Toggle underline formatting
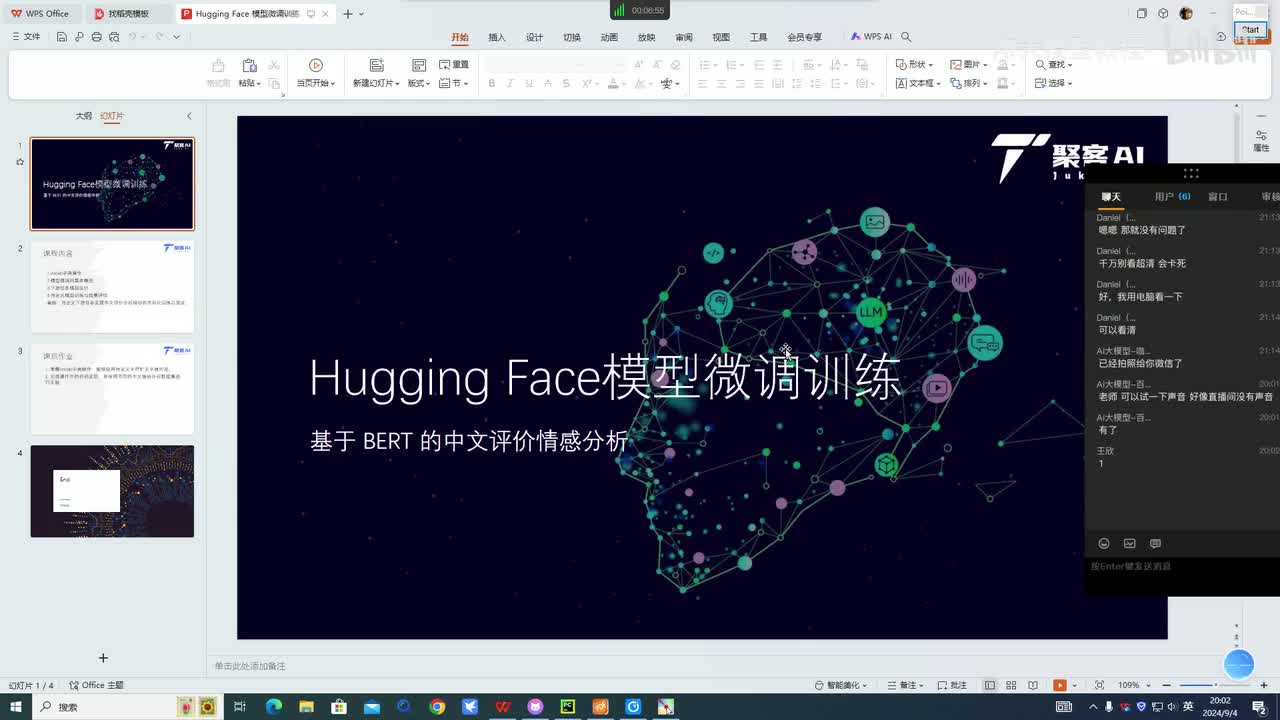 coord(528,83)
